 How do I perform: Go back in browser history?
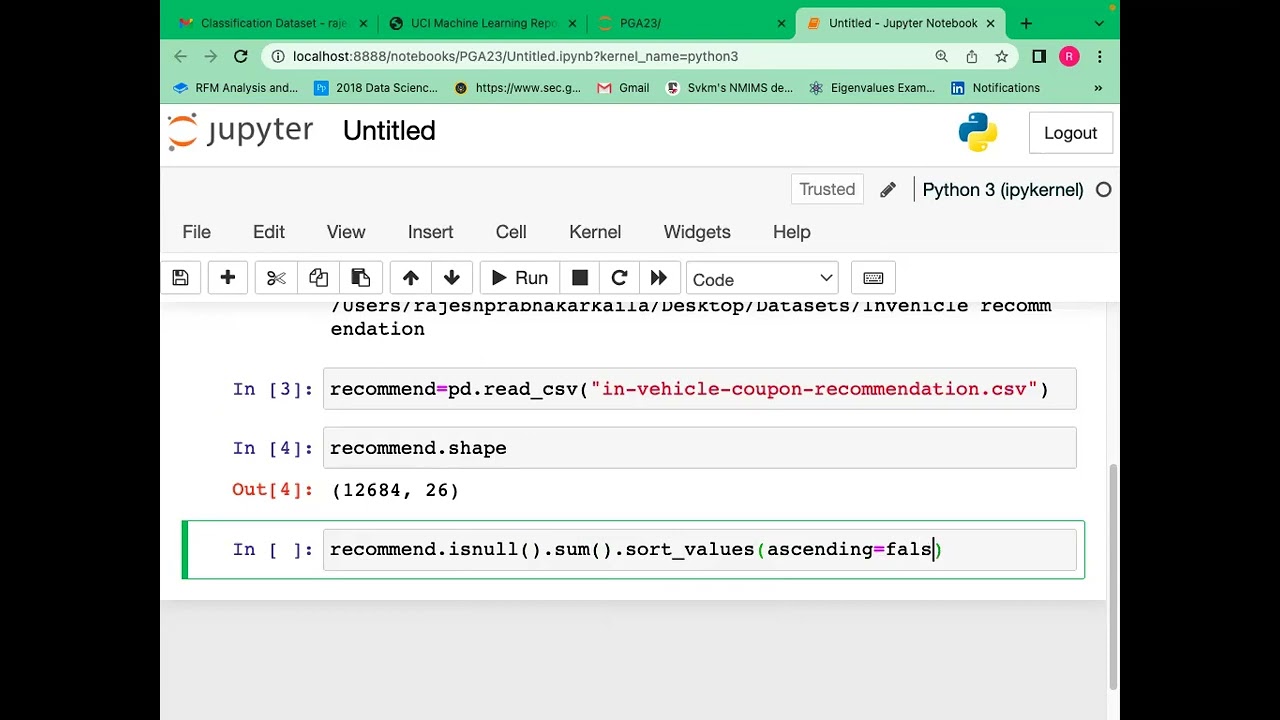point(180,57)
